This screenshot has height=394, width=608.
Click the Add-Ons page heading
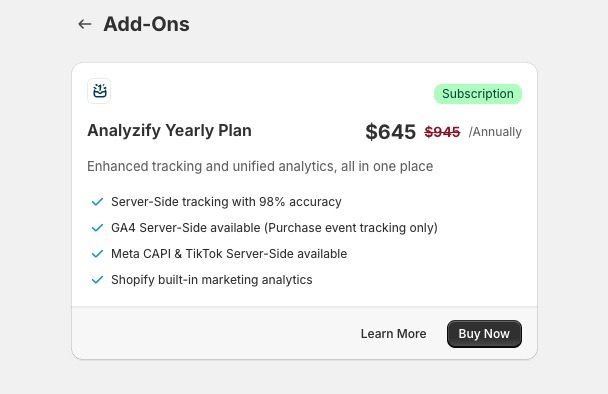coord(146,24)
